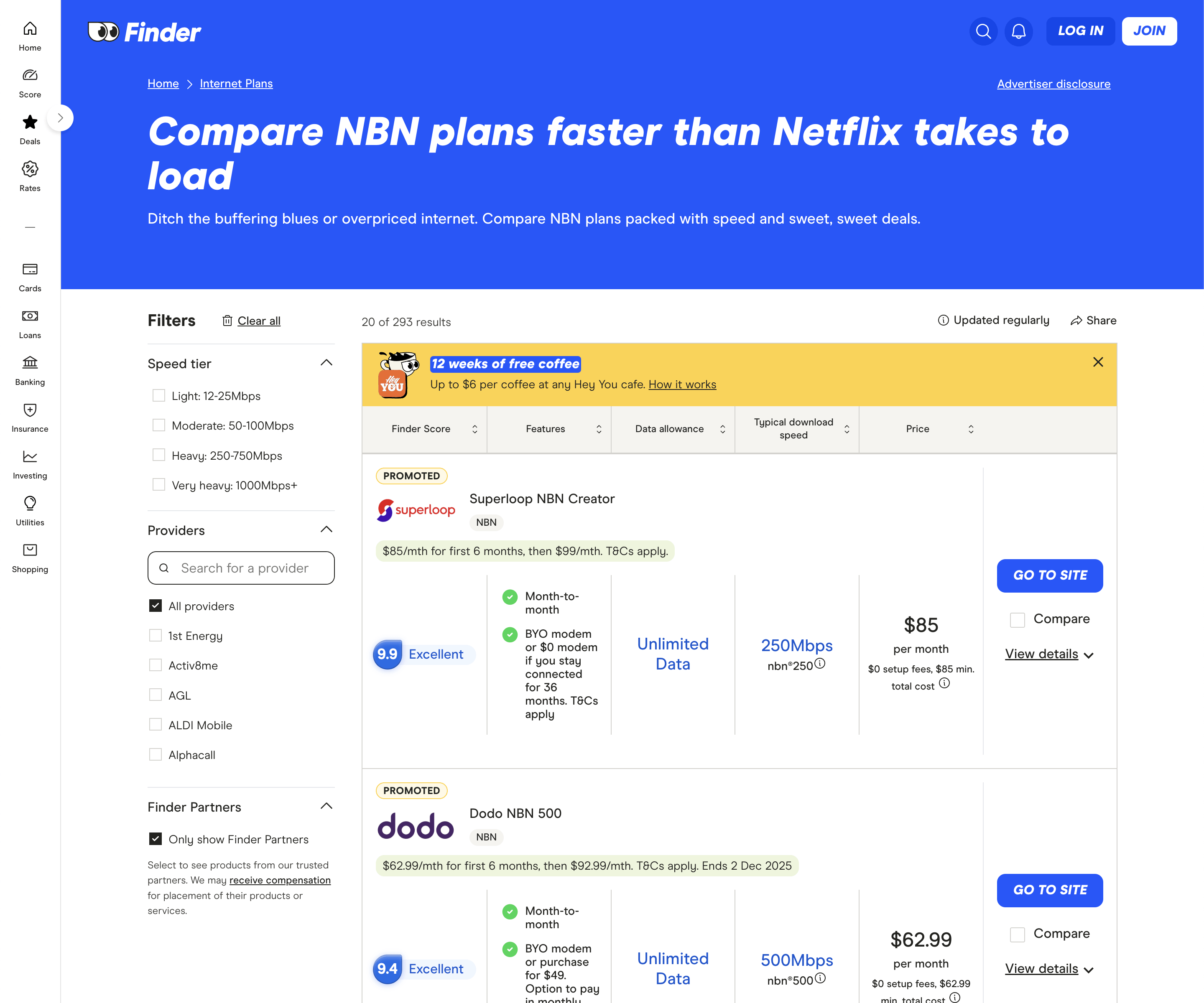Disable Only show Finder Partners

pyautogui.click(x=156, y=839)
